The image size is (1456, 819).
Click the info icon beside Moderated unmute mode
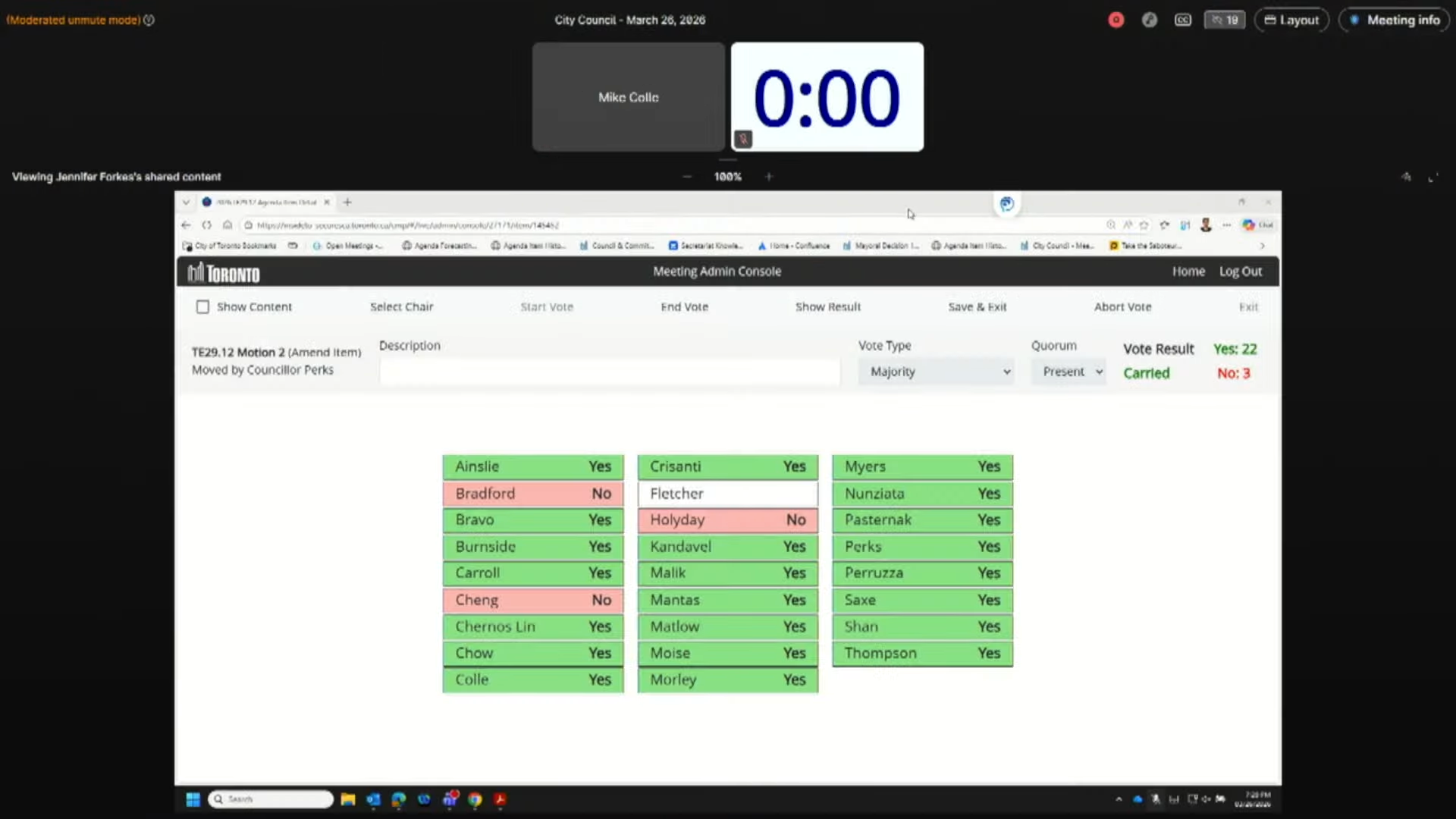click(x=149, y=20)
